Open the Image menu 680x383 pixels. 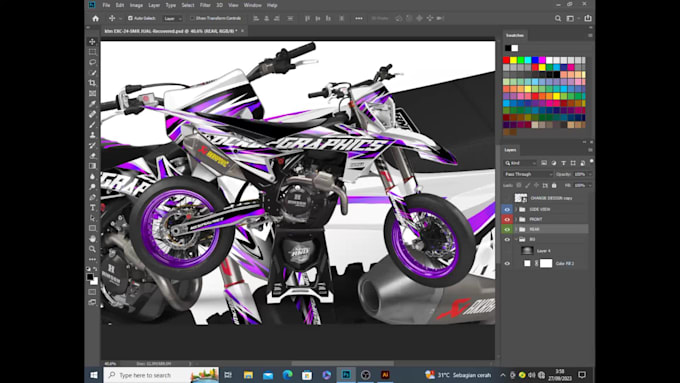[136, 5]
